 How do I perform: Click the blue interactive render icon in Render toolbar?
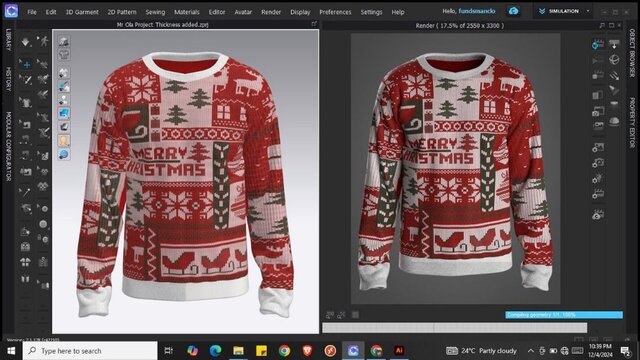click(x=598, y=44)
